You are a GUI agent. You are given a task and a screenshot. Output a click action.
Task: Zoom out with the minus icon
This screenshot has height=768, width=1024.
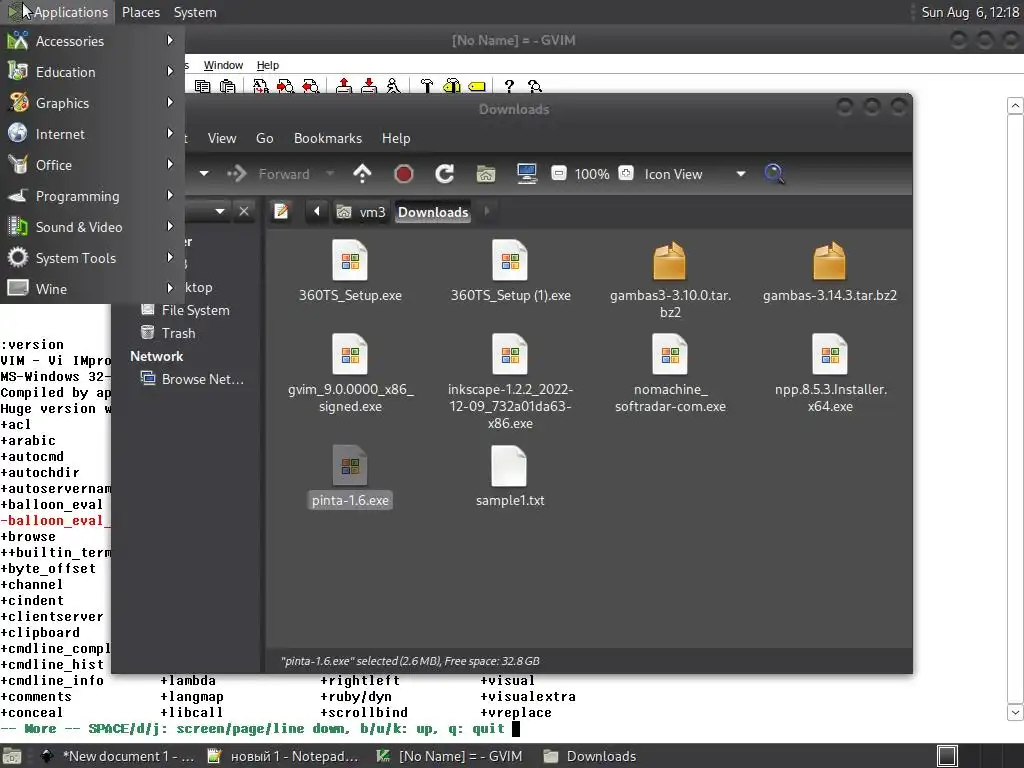point(559,174)
